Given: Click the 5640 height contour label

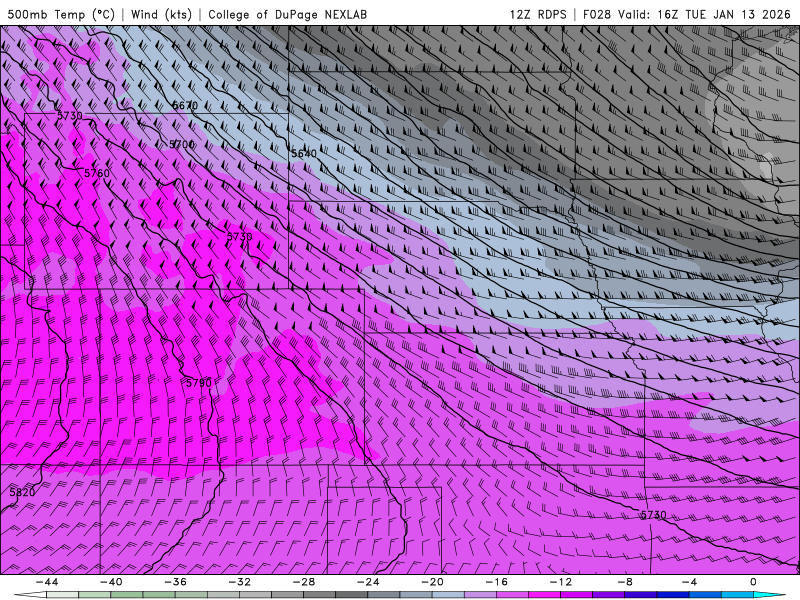Looking at the screenshot, I should click(304, 154).
